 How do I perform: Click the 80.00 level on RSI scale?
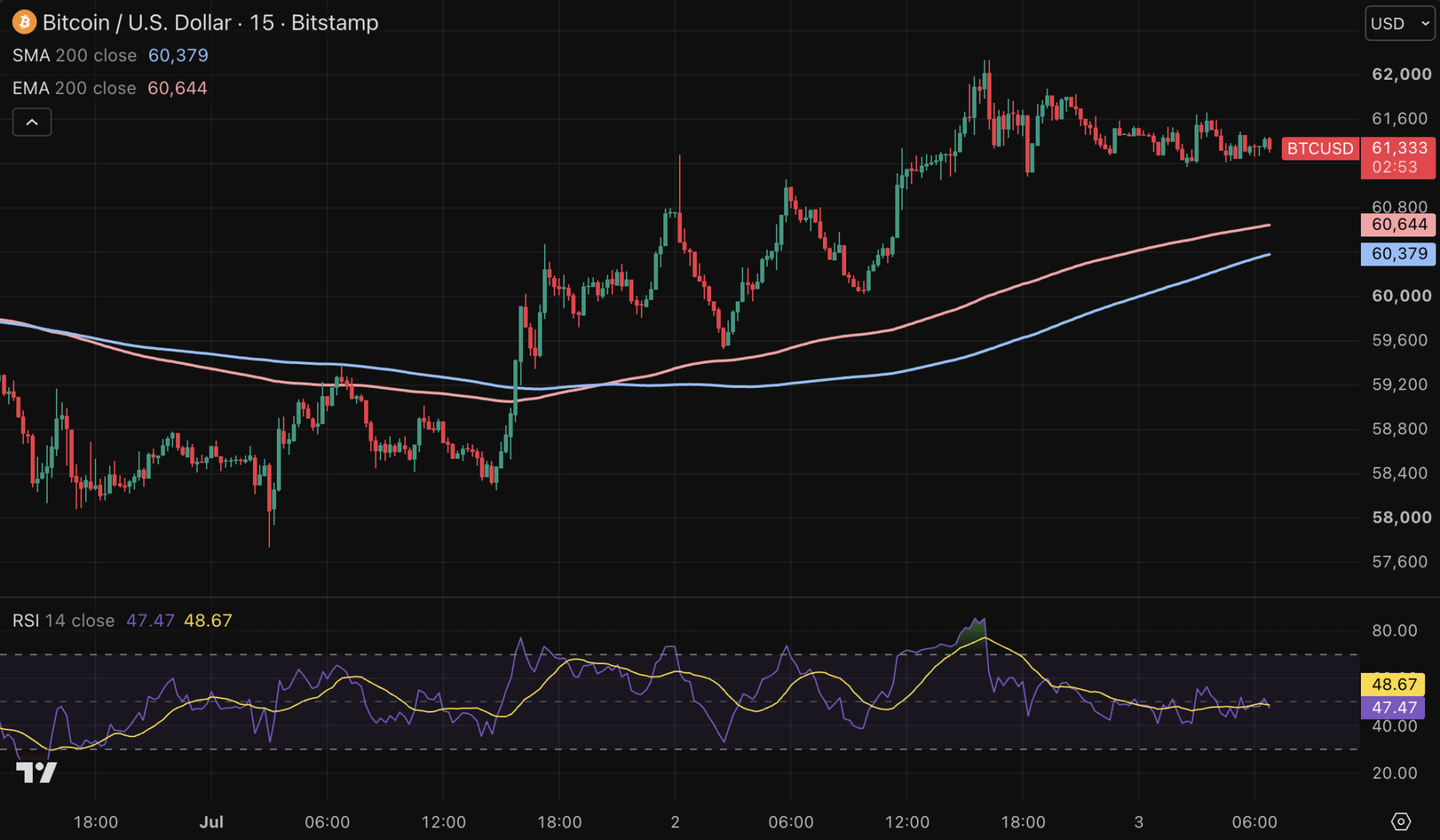click(1394, 630)
